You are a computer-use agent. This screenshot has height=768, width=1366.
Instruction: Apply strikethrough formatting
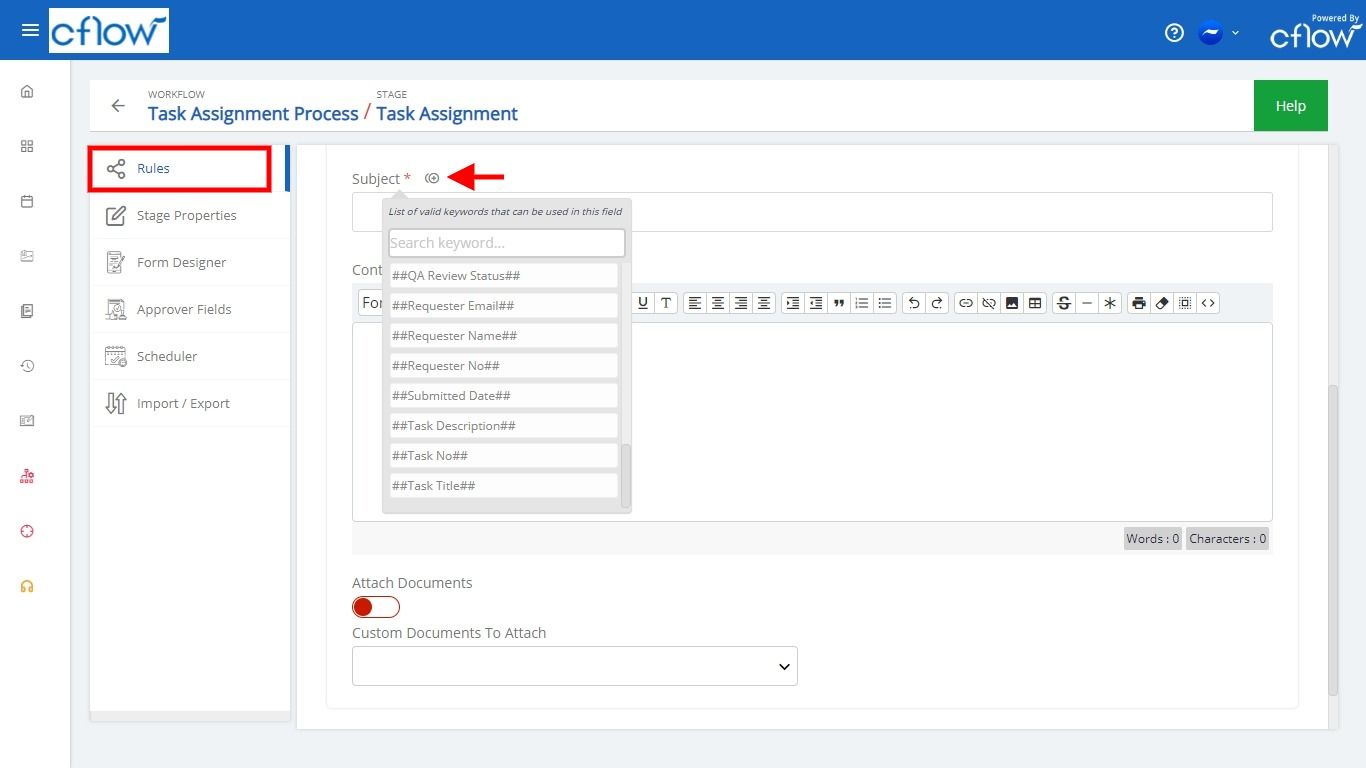(1061, 302)
